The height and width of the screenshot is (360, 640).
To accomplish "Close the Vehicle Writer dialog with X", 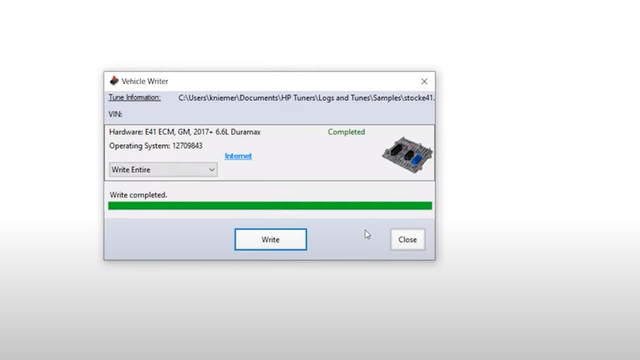I will 424,82.
